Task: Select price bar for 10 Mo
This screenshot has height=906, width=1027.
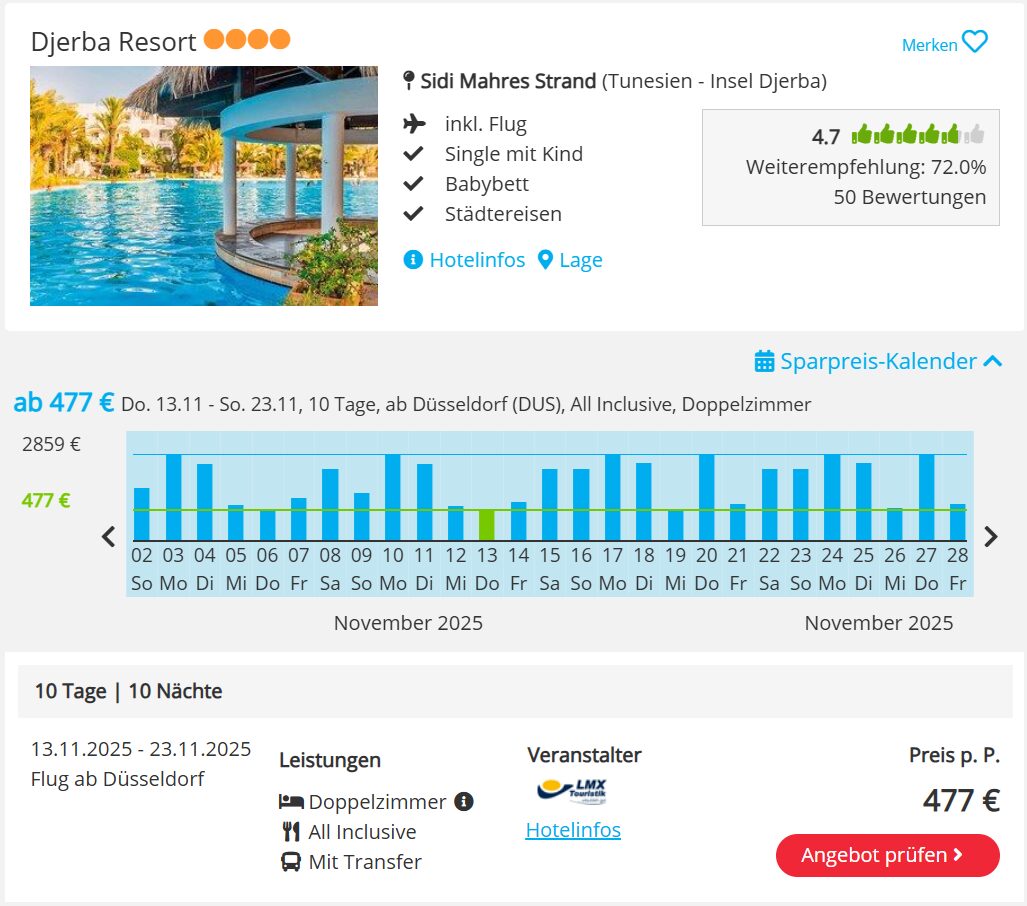Action: coord(393,497)
